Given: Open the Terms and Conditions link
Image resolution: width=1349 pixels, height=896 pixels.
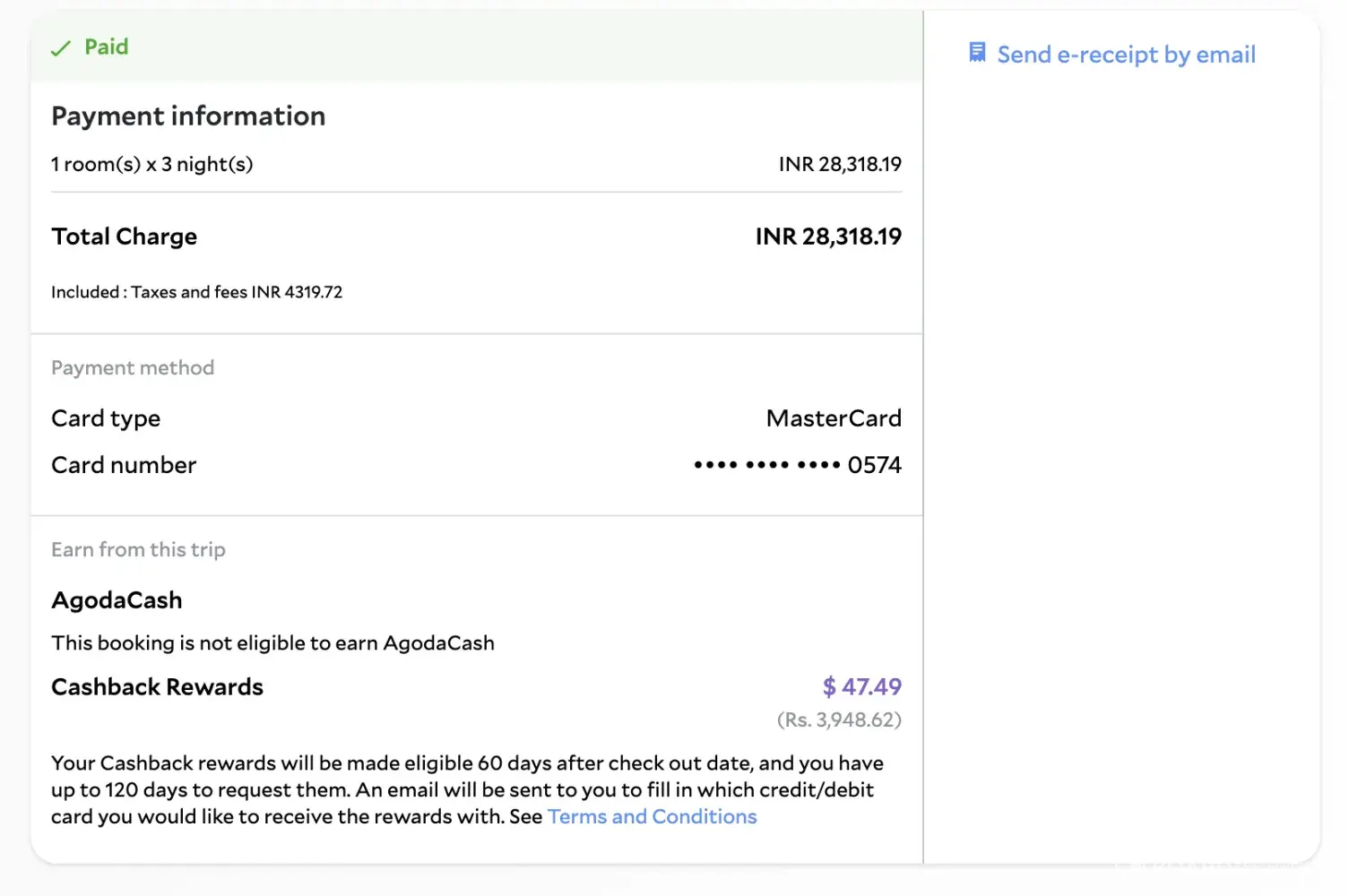Looking at the screenshot, I should (652, 817).
